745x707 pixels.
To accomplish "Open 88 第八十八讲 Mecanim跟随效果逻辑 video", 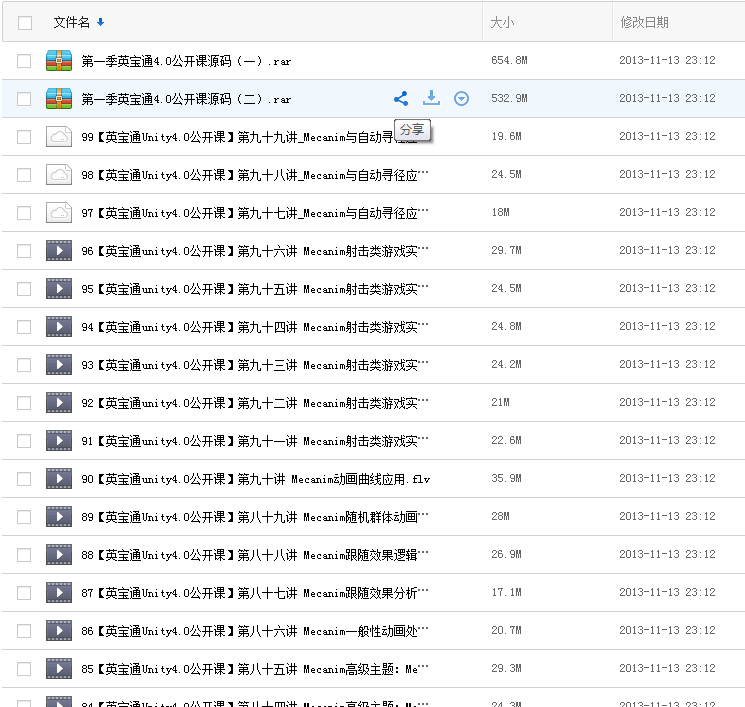I will coord(255,555).
